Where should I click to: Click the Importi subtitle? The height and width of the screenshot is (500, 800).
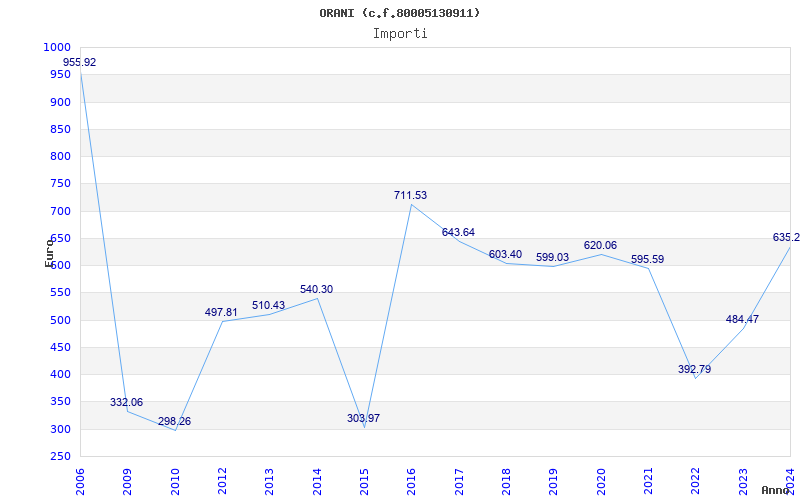pos(400,34)
